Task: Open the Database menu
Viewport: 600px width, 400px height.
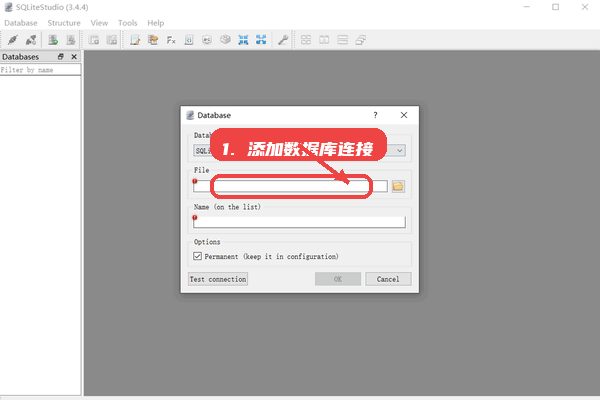Action: click(x=21, y=23)
